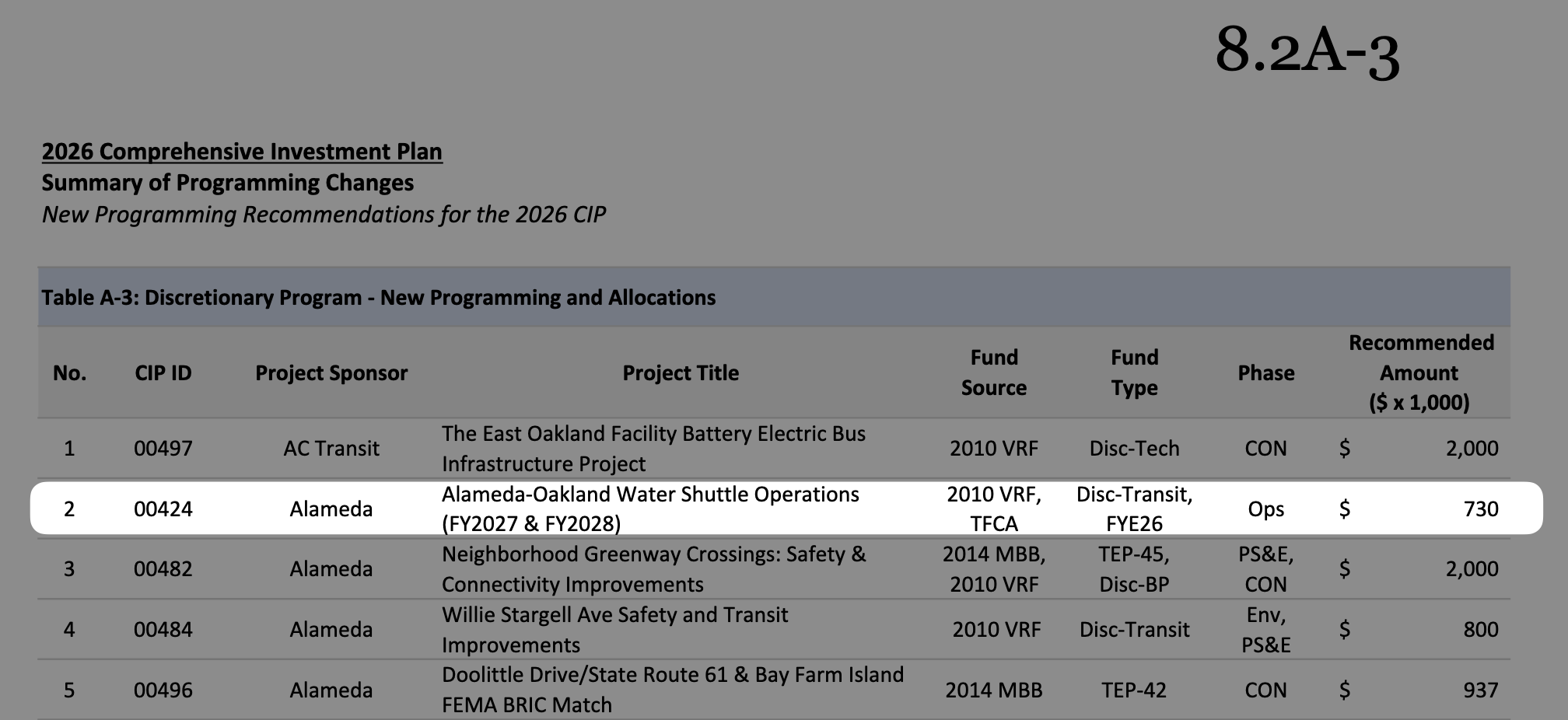Click CIP ID 00497 cell

click(x=163, y=448)
